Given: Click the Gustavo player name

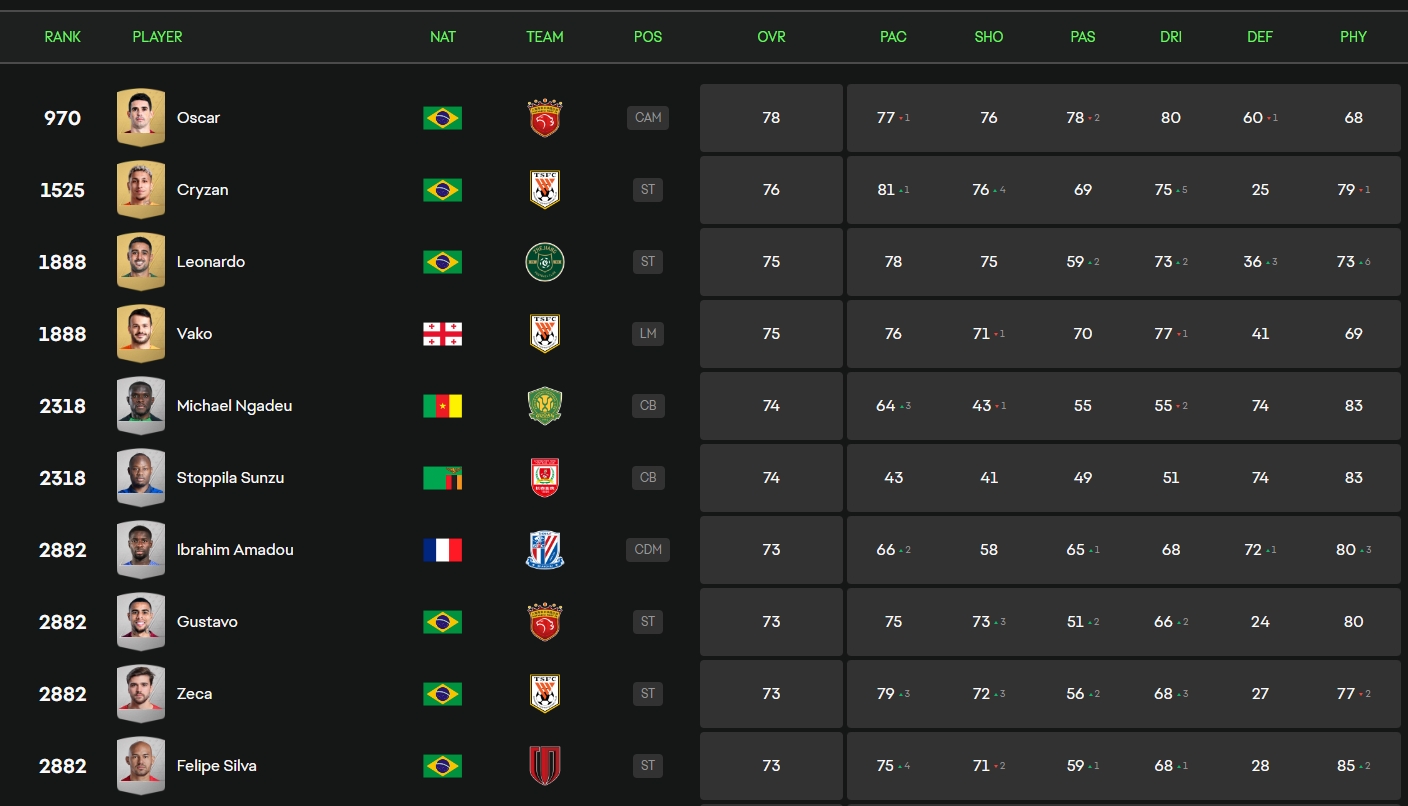Looking at the screenshot, I should tap(207, 622).
